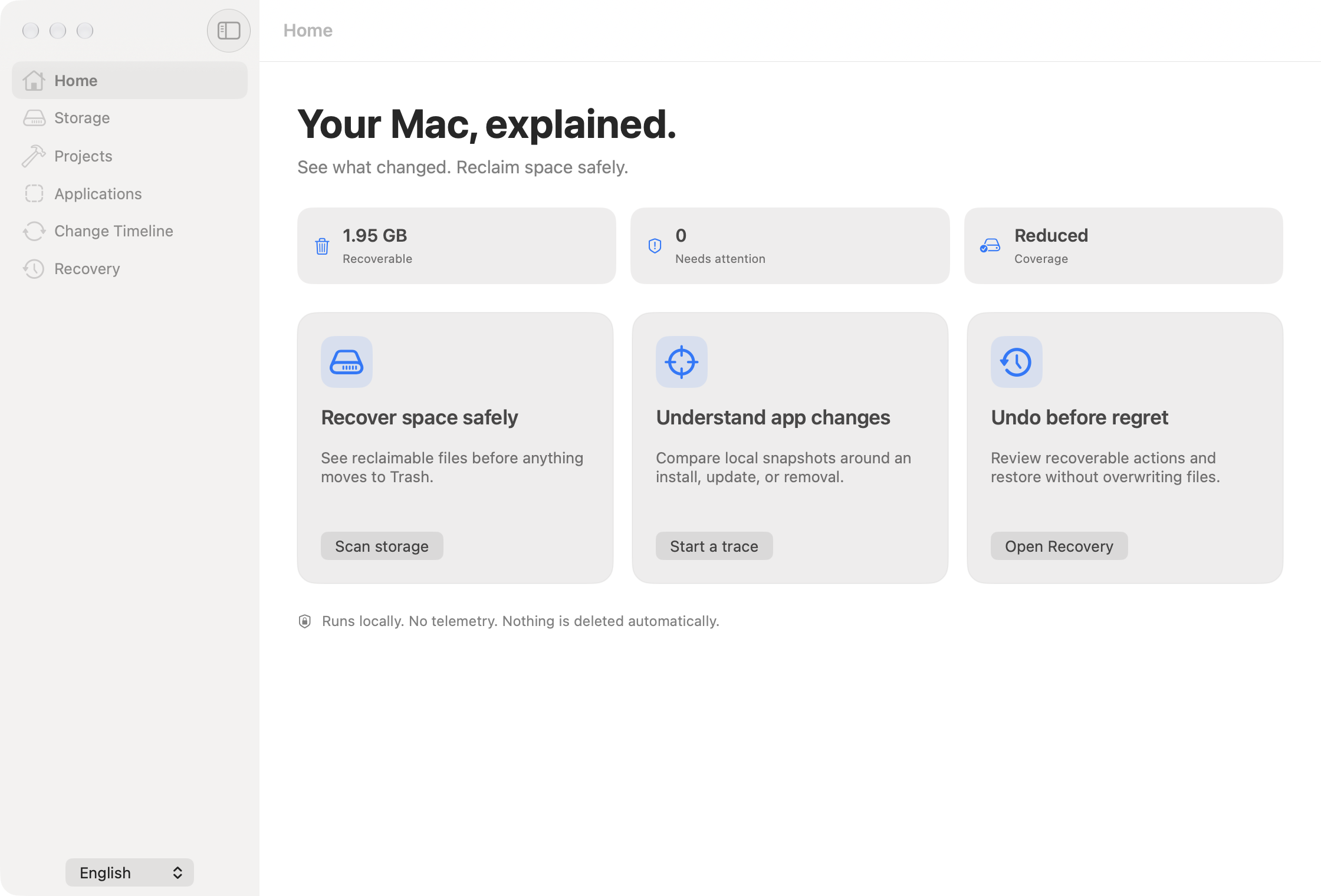The image size is (1321, 896).
Task: Click the shield icon beside Needs attention
Action: click(x=655, y=246)
